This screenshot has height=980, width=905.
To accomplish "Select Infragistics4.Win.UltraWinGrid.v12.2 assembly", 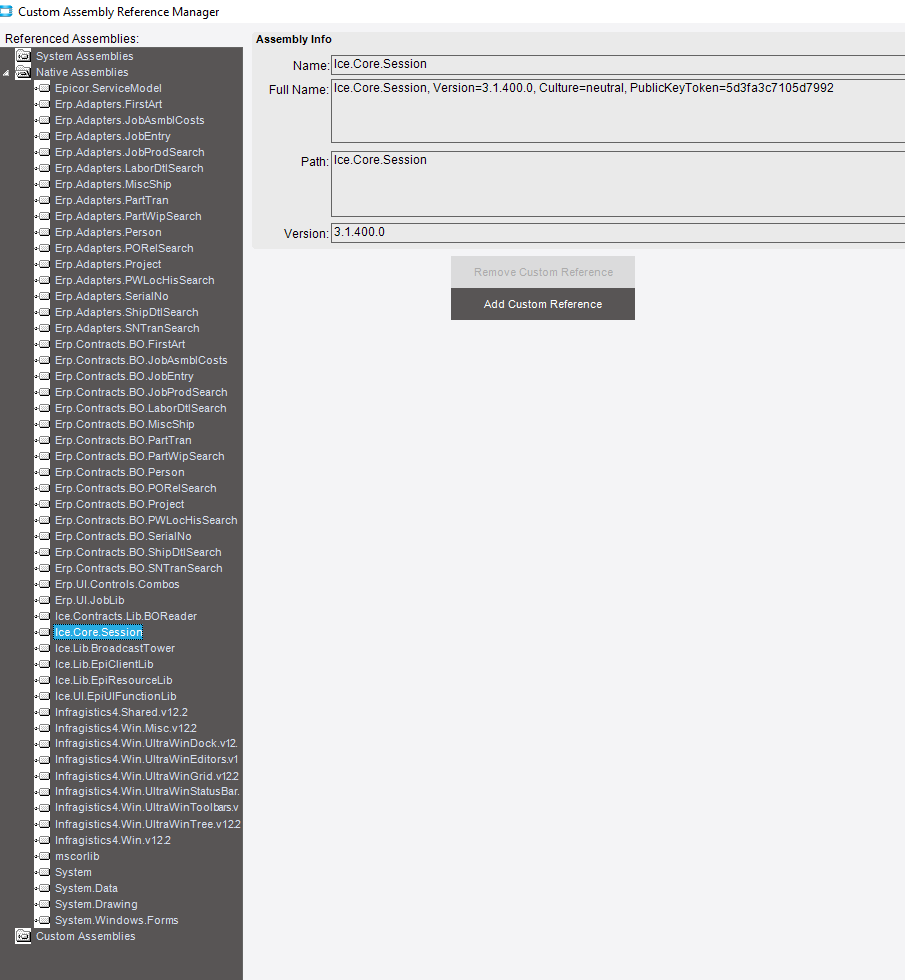I will coord(147,776).
